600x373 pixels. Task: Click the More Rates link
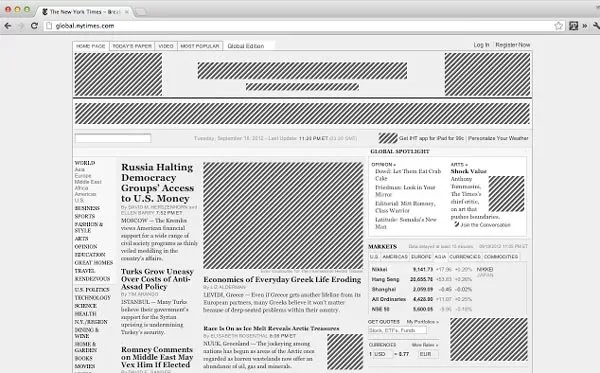[425, 345]
